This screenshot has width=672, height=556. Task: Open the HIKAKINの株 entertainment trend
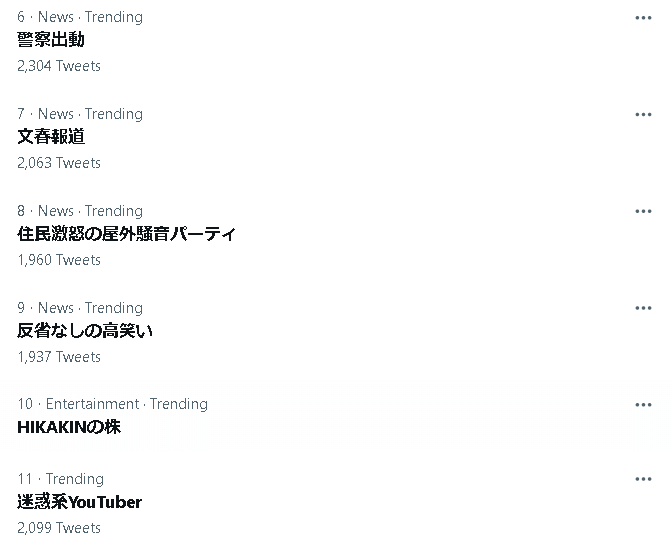tap(69, 427)
